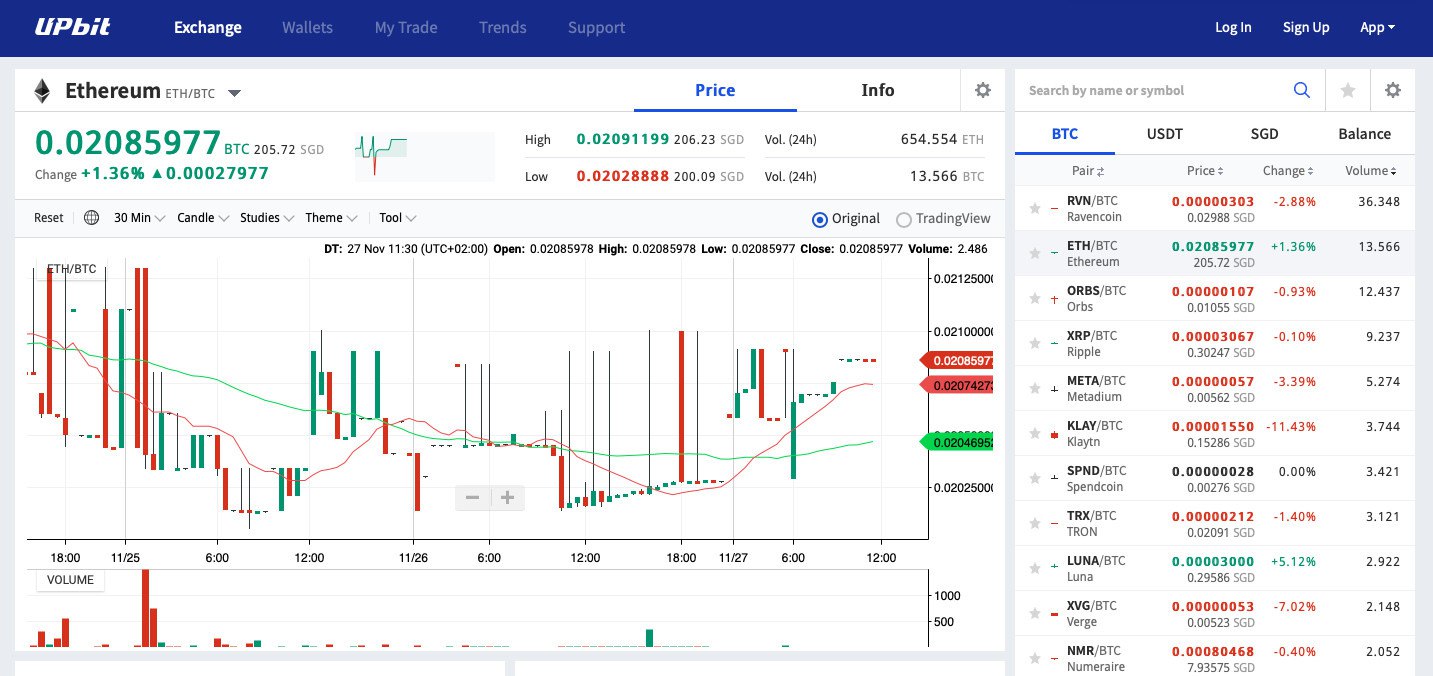The image size is (1433, 676).
Task: Open the Theme dropdown
Action: pyautogui.click(x=331, y=217)
